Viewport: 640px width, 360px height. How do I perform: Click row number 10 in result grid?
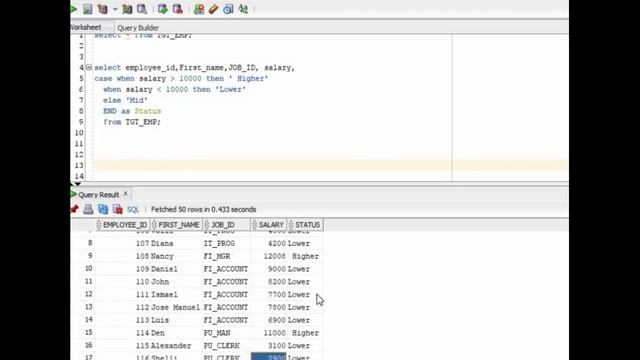89,269
